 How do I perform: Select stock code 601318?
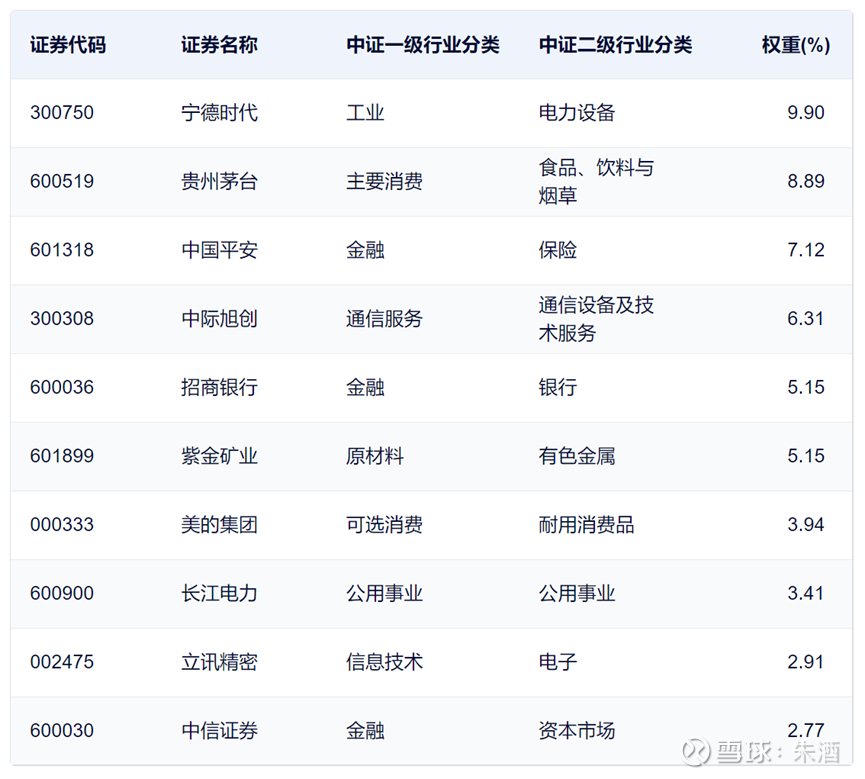[62, 250]
